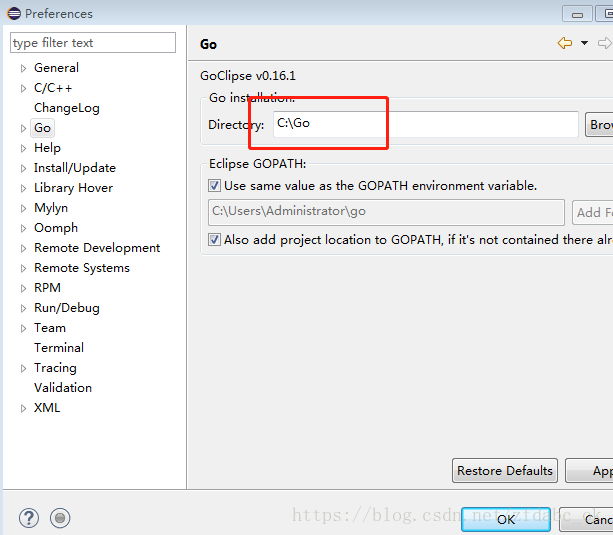Click the disabled GOPATH path field
613x535 pixels.
point(386,212)
